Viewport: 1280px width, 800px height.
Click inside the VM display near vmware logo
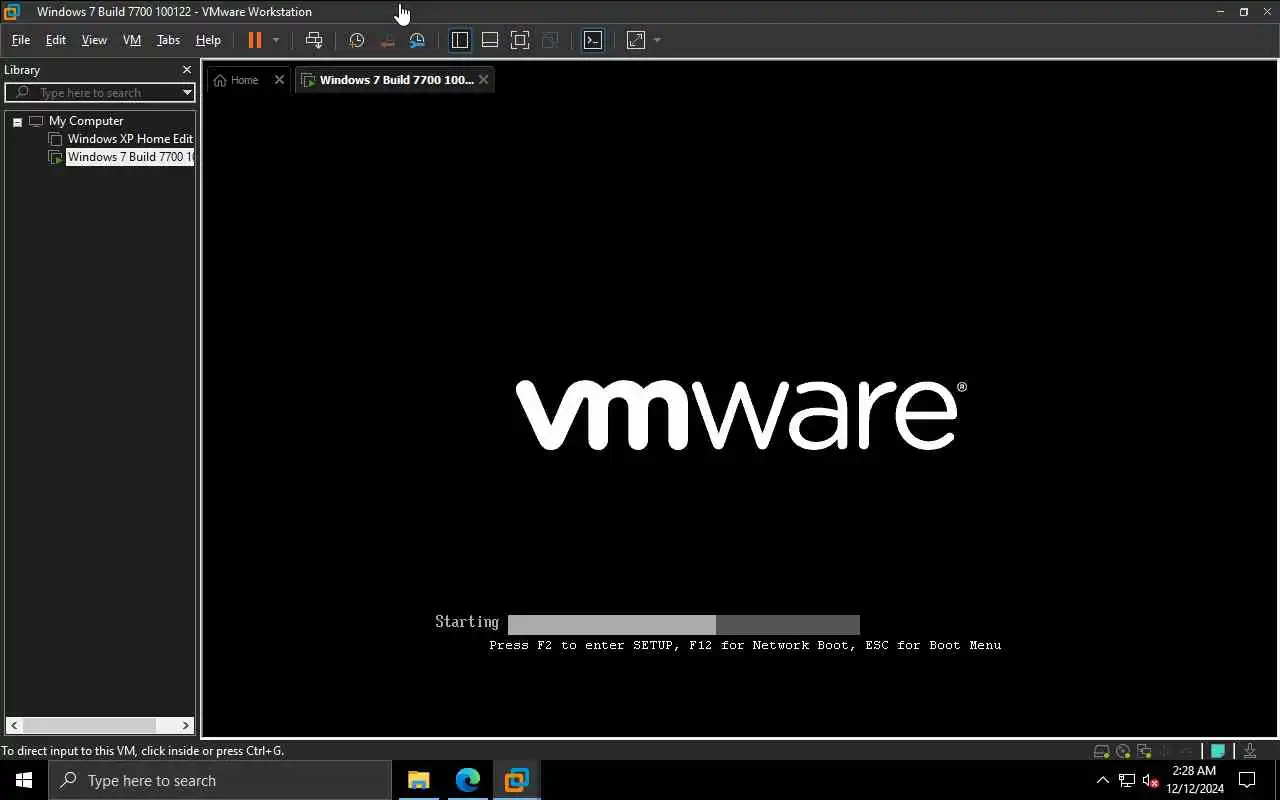(x=740, y=413)
